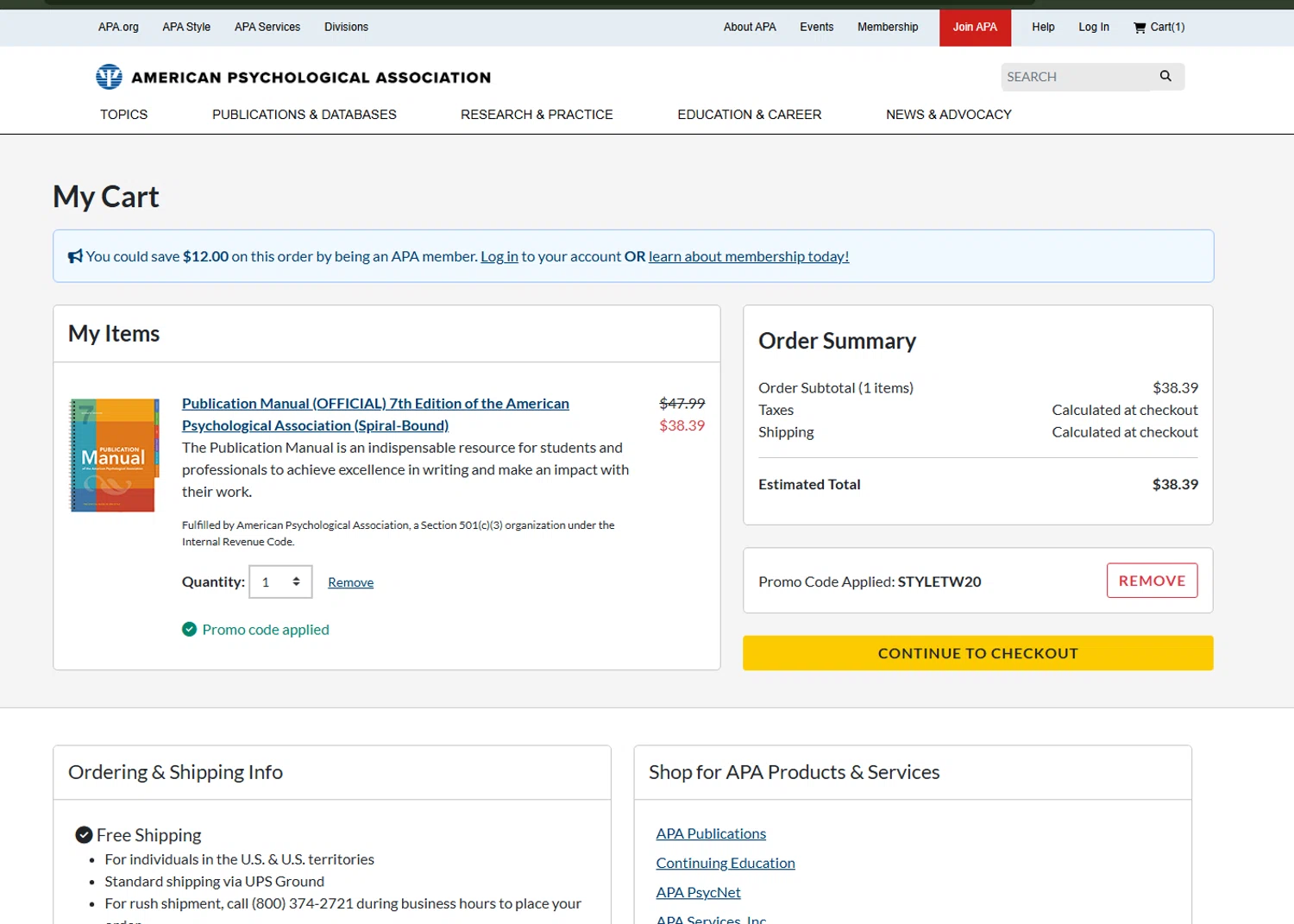Open Continuing Education link
Viewport: 1294px width, 924px height.
coord(726,863)
